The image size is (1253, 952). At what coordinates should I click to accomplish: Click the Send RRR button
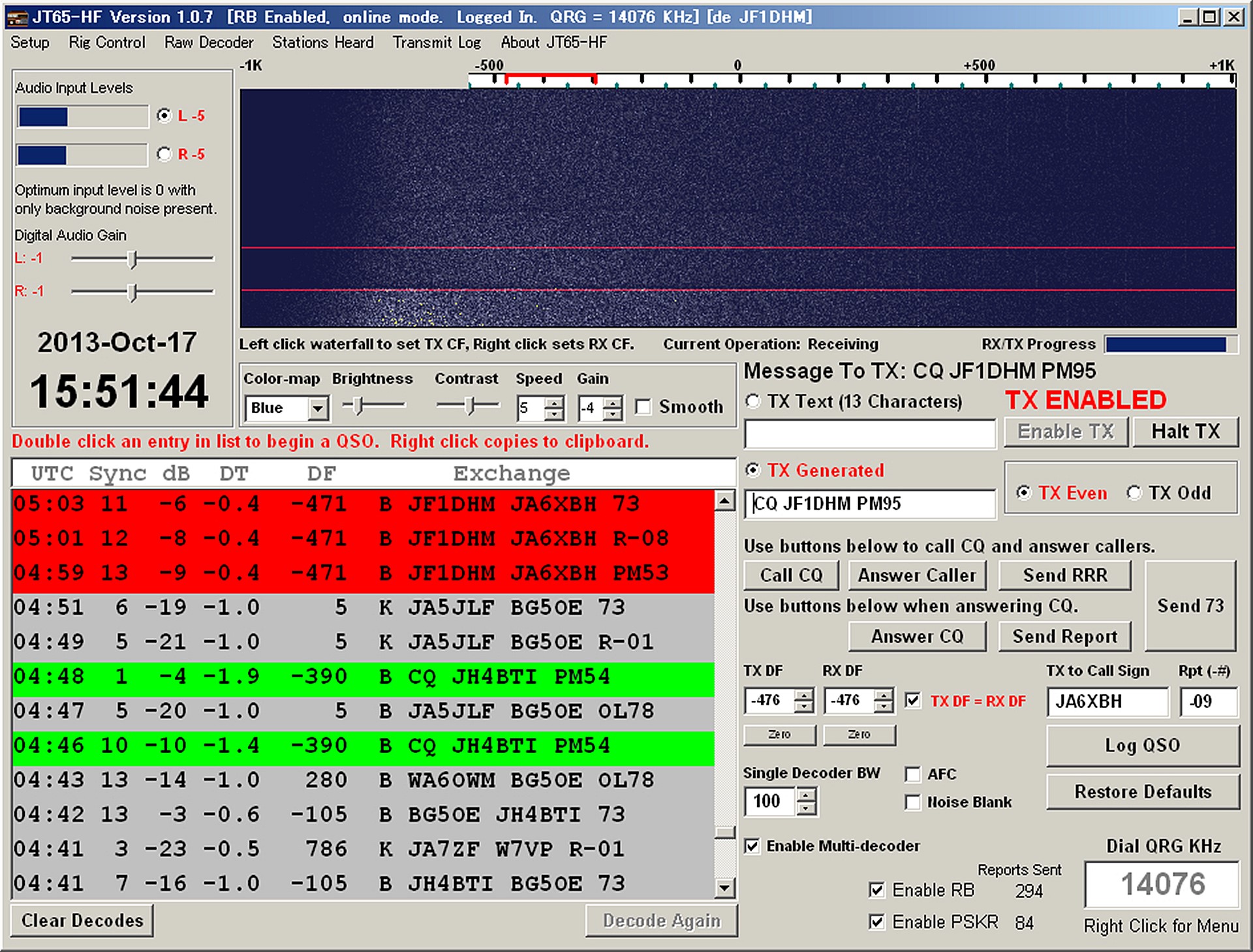coord(1065,576)
